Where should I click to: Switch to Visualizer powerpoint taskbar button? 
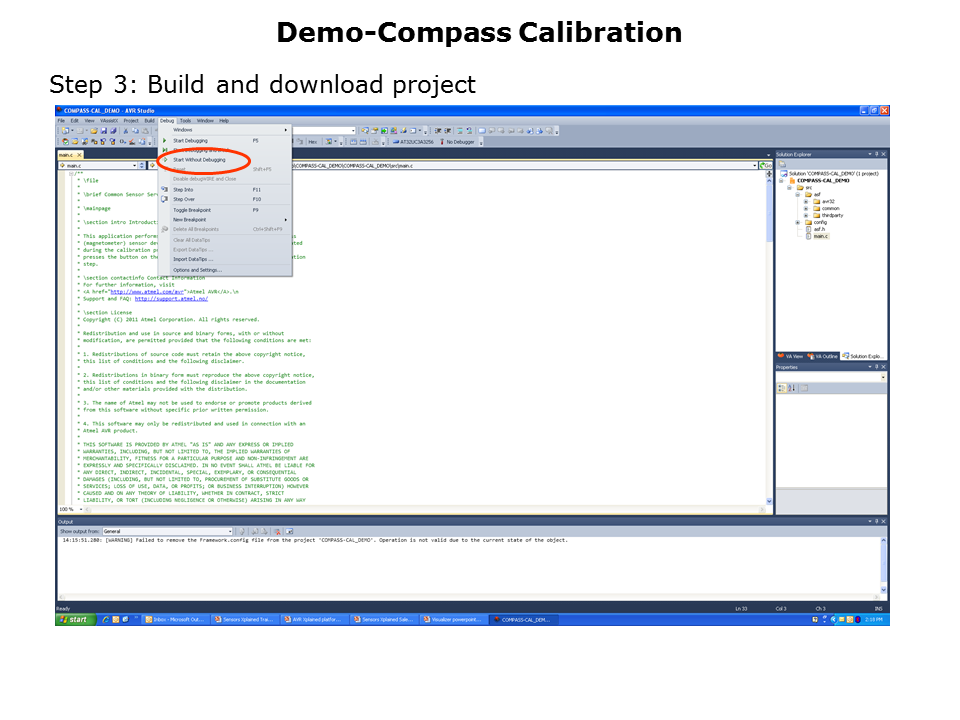[454, 620]
